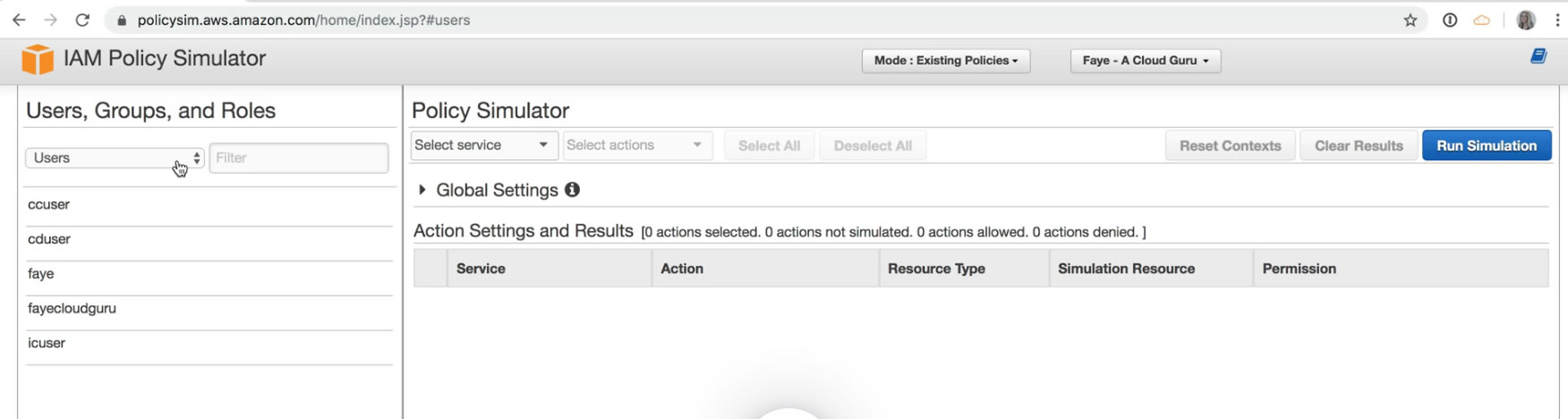Click the Clear Results button

1358,145
